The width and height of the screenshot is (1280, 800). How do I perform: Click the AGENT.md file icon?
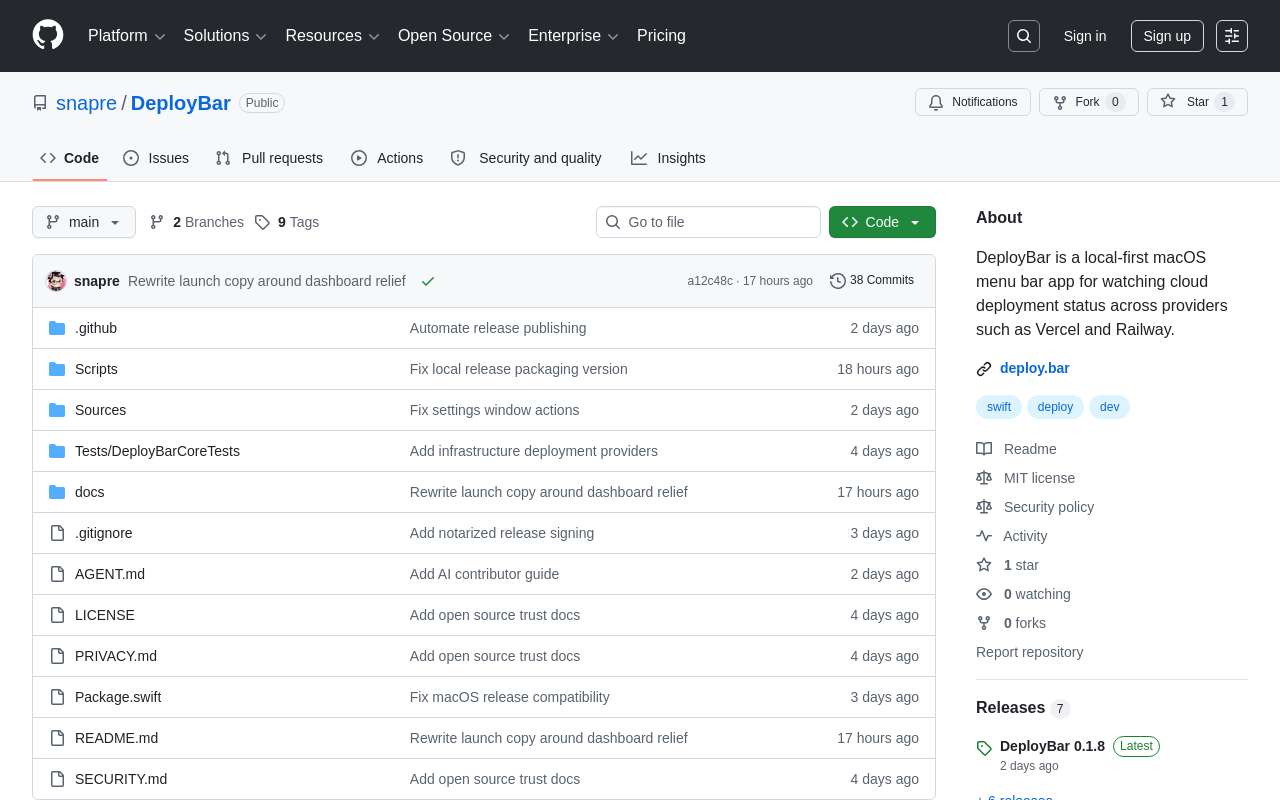57,574
